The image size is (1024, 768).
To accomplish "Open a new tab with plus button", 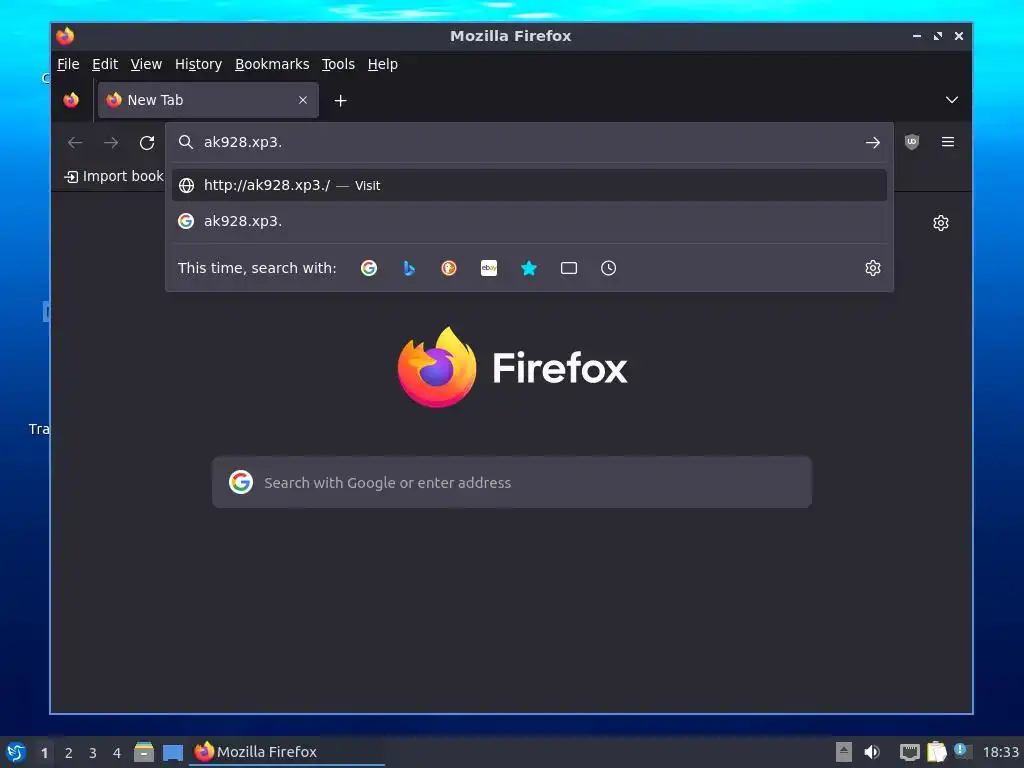I will pos(340,101).
